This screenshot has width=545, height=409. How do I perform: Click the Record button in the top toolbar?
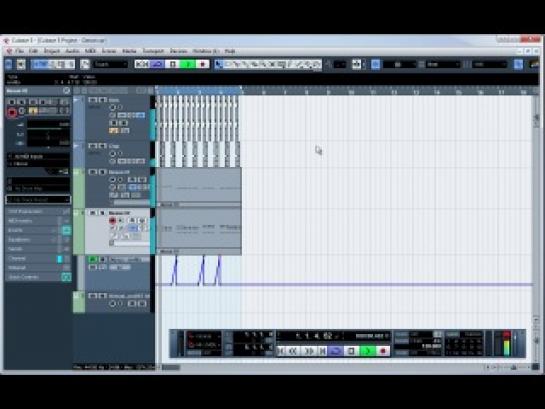click(202, 64)
